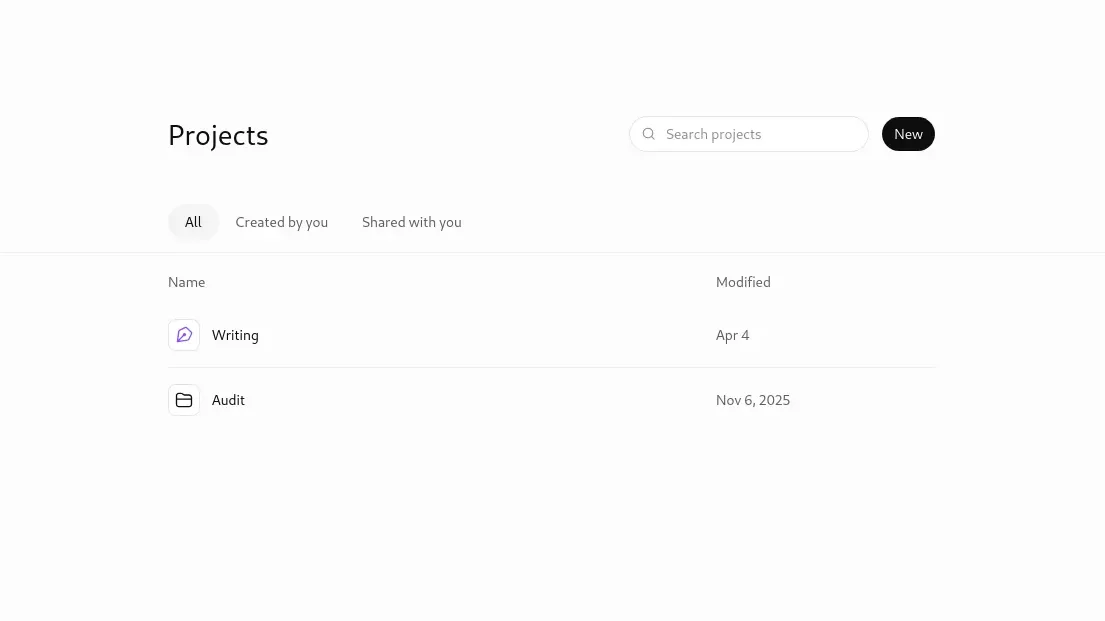The width and height of the screenshot is (1105, 621).
Task: Click the Nov 6, 2025 modified date
Action: (753, 400)
